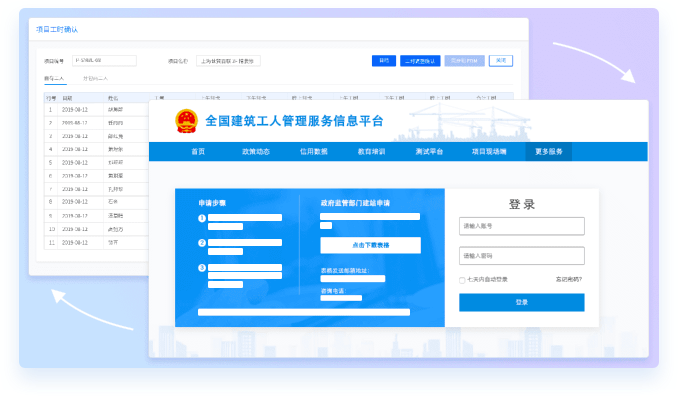Enable the 七天内自动登录 checkbox
The height and width of the screenshot is (398, 678).
[x=462, y=280]
